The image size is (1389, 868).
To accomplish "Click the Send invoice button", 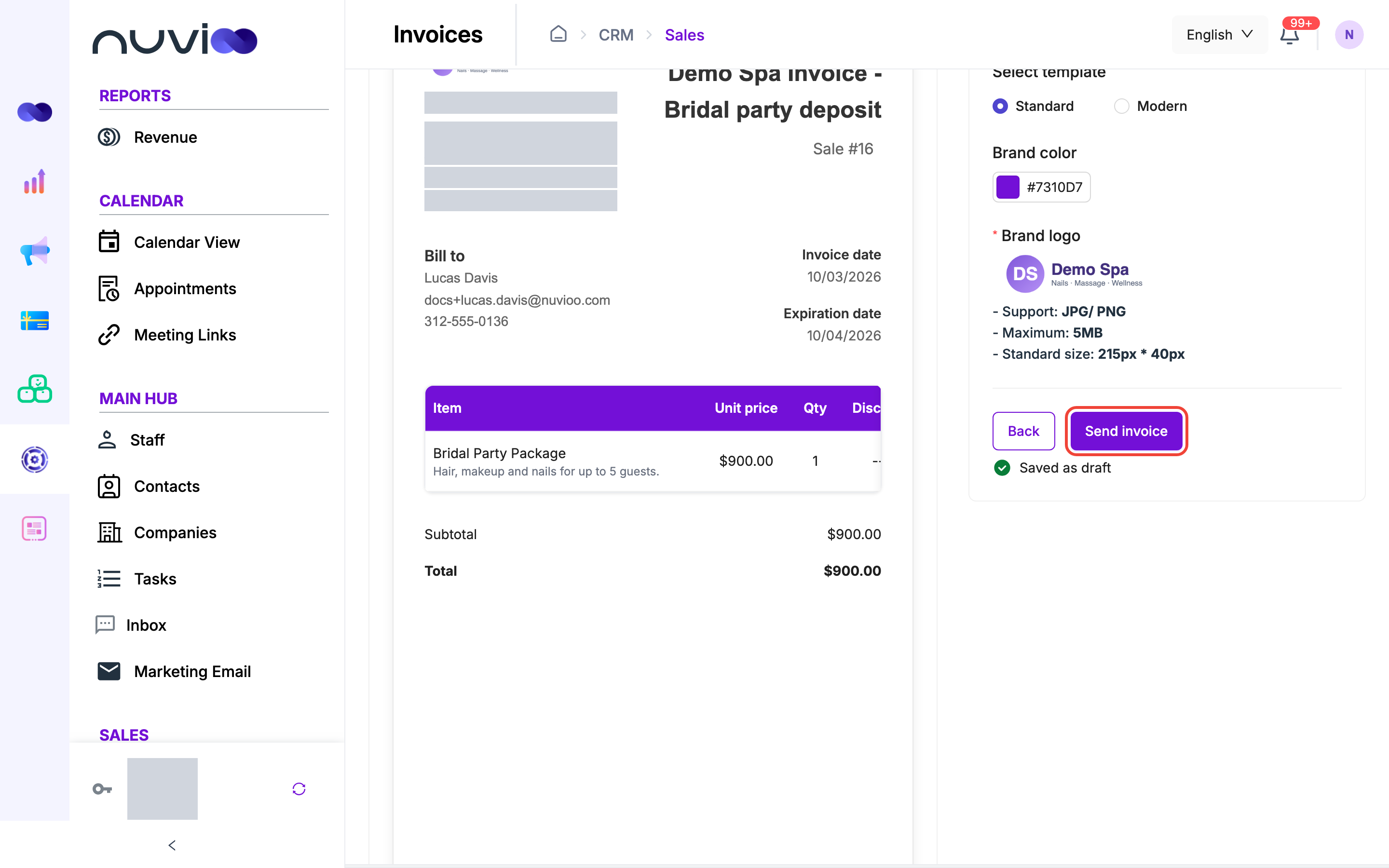I will (x=1126, y=431).
